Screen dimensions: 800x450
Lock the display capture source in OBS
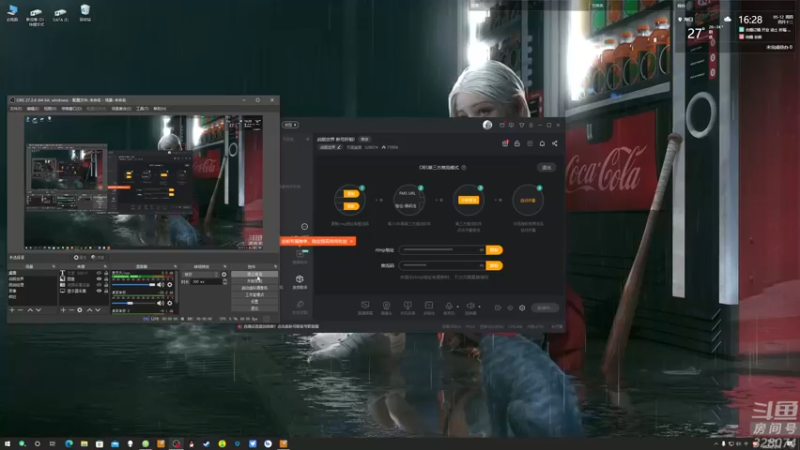coord(106,291)
